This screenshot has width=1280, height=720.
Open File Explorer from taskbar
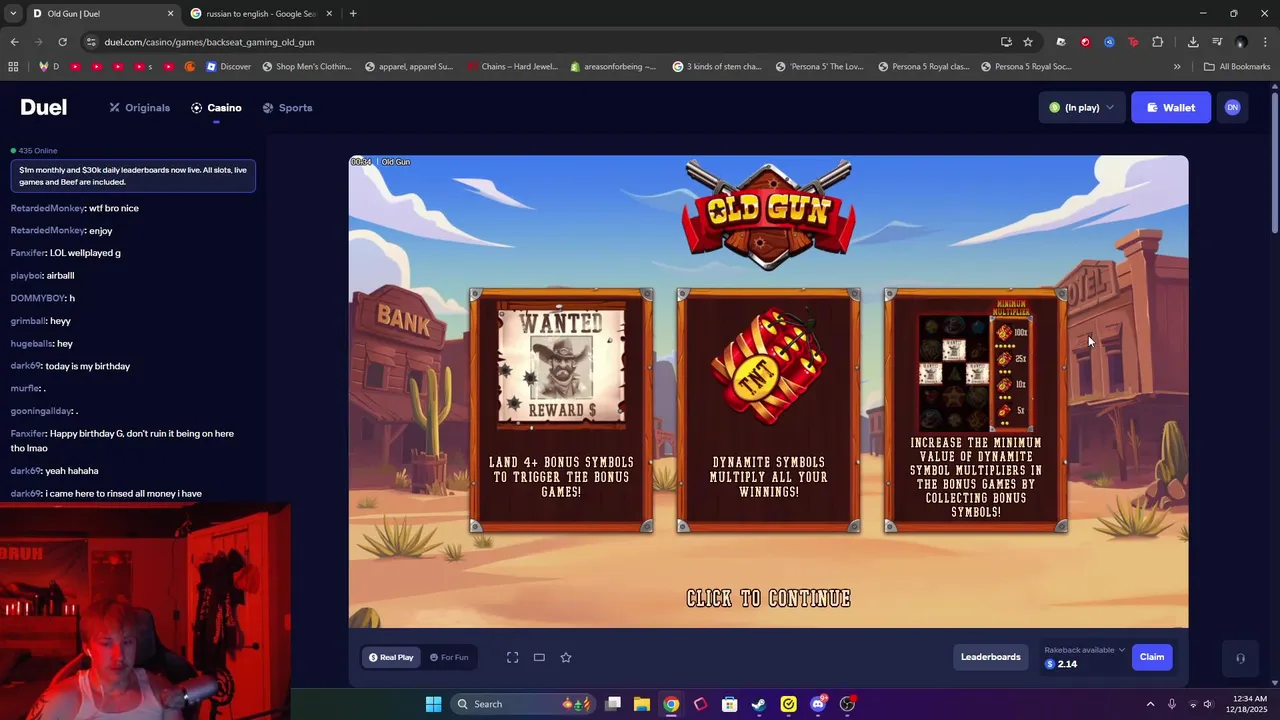(x=642, y=704)
